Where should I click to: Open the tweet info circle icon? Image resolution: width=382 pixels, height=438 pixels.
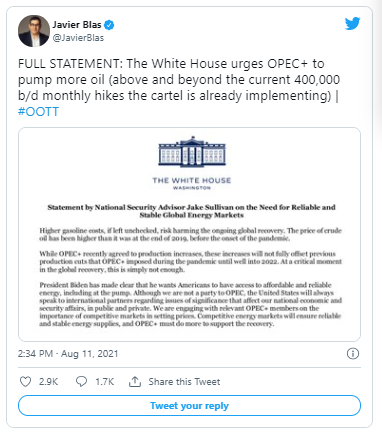click(353, 353)
